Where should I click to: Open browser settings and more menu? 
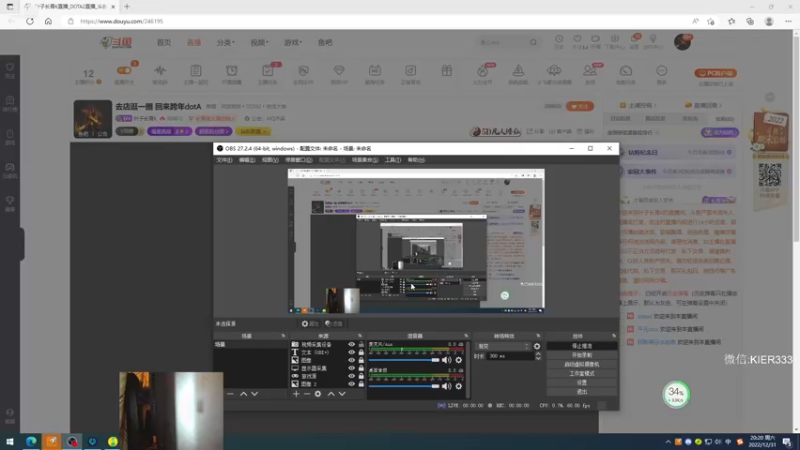coord(789,21)
